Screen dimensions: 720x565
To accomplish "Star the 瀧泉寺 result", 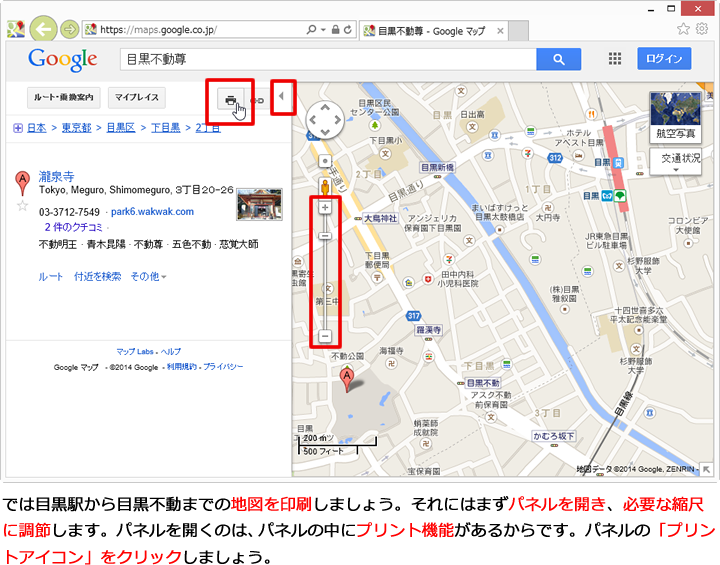I will point(22,206).
